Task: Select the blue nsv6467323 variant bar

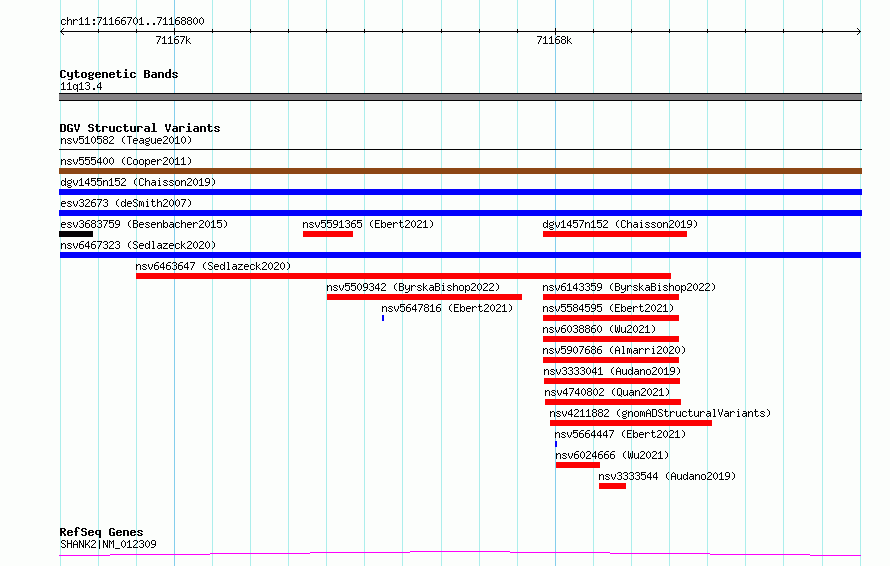Action: pos(460,255)
